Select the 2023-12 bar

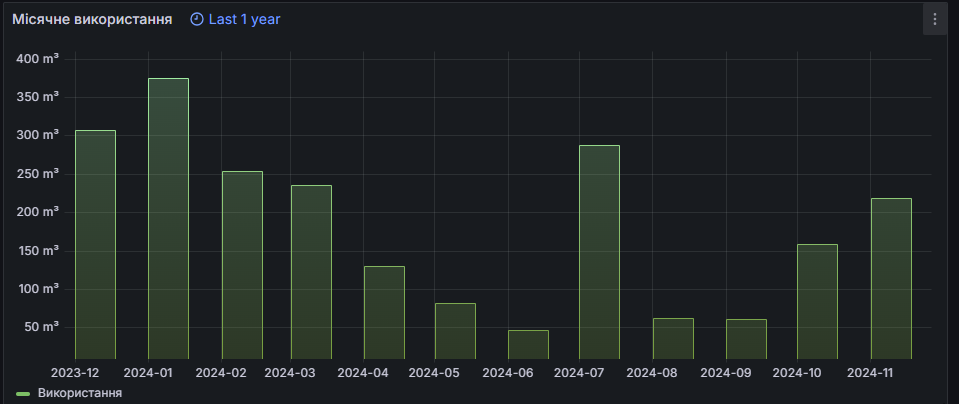[x=95, y=244]
